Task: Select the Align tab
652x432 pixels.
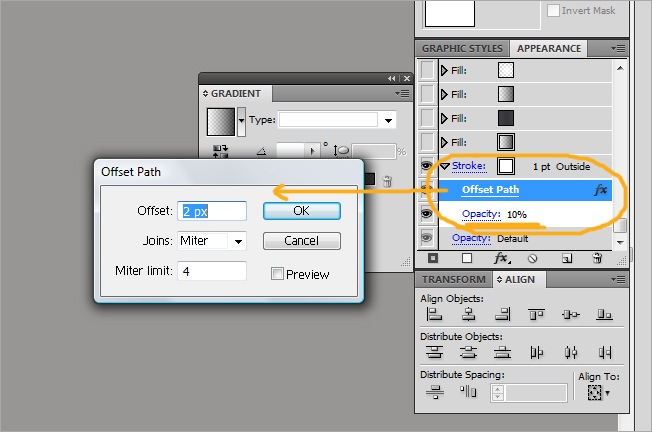Action: coord(519,279)
